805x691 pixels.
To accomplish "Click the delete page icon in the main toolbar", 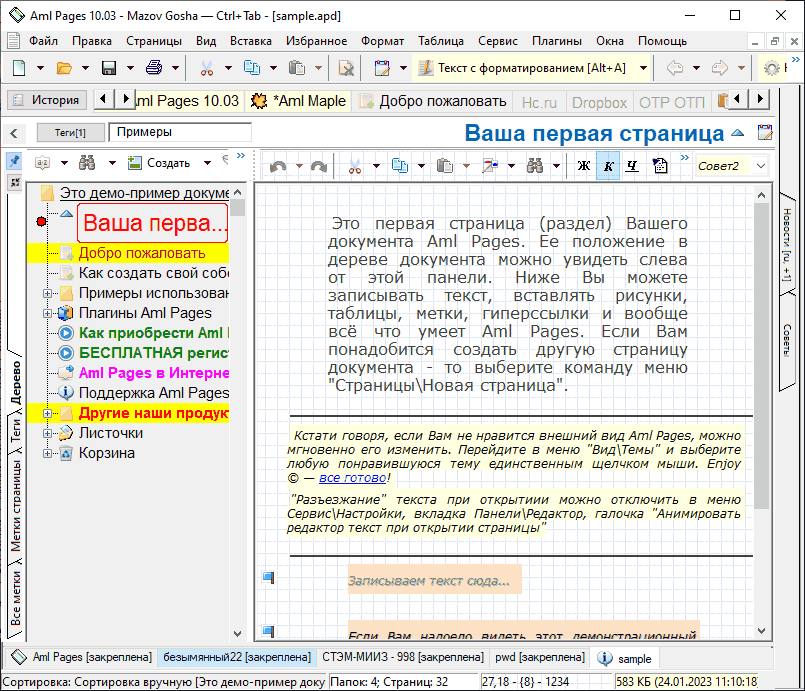I will point(346,68).
